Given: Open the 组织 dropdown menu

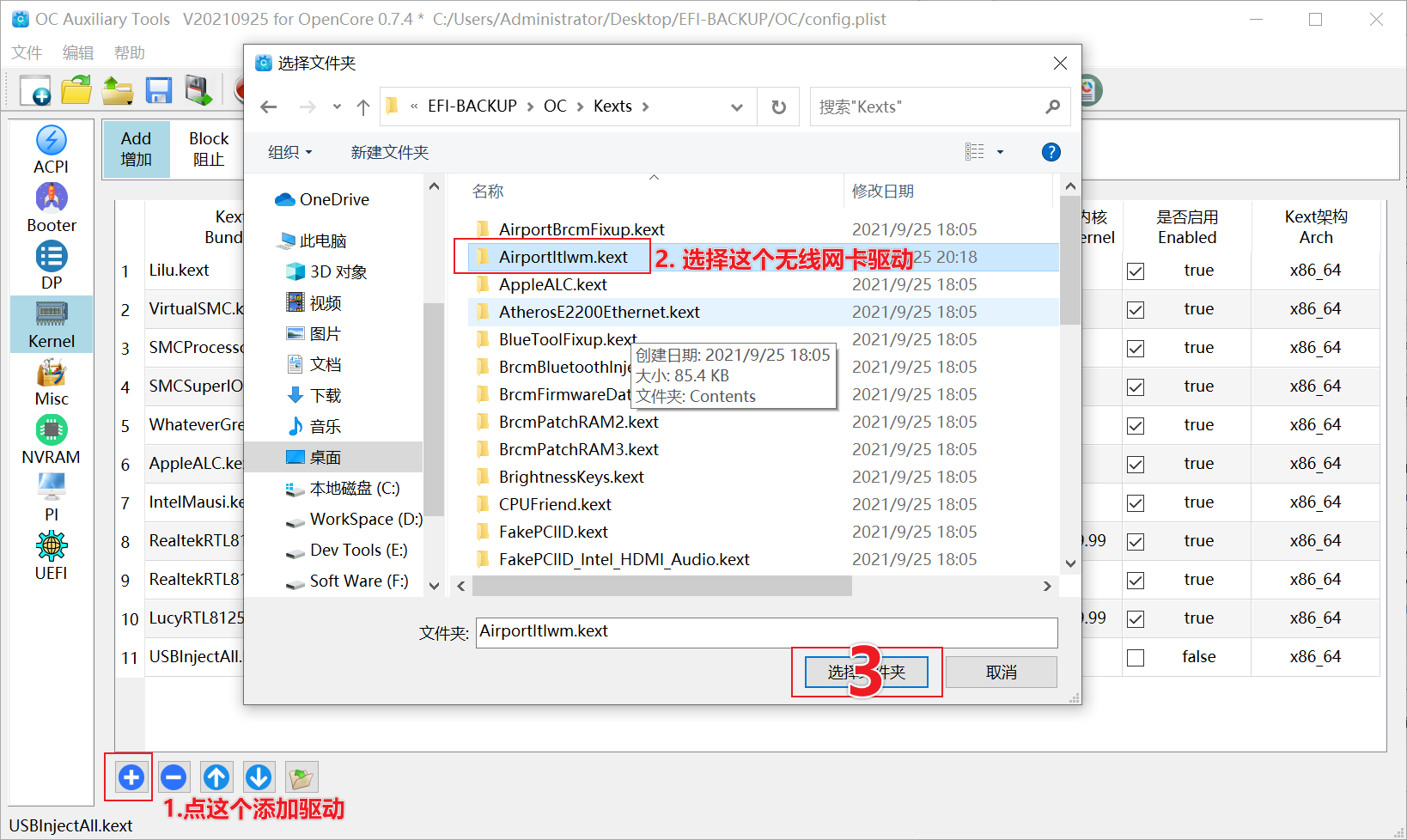Looking at the screenshot, I should tap(290, 152).
